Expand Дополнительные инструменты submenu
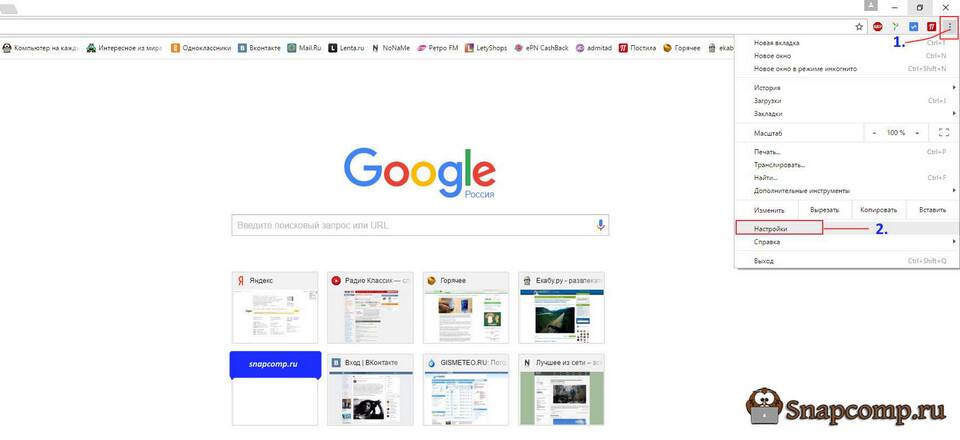 tap(847, 190)
